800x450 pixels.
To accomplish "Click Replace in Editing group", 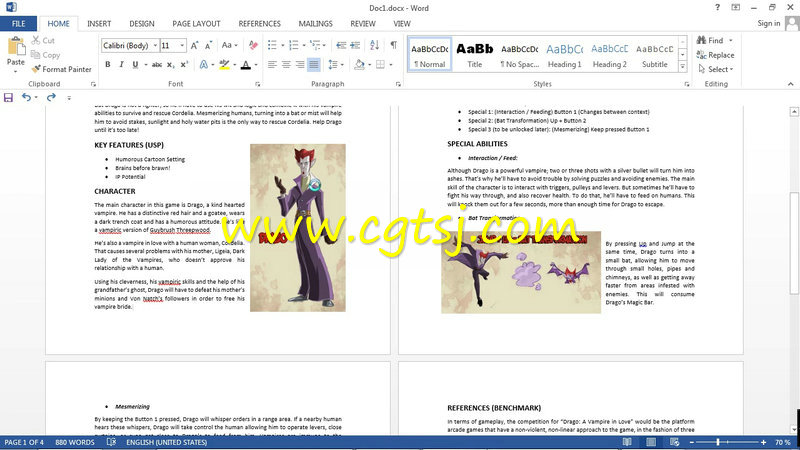I will 715,55.
